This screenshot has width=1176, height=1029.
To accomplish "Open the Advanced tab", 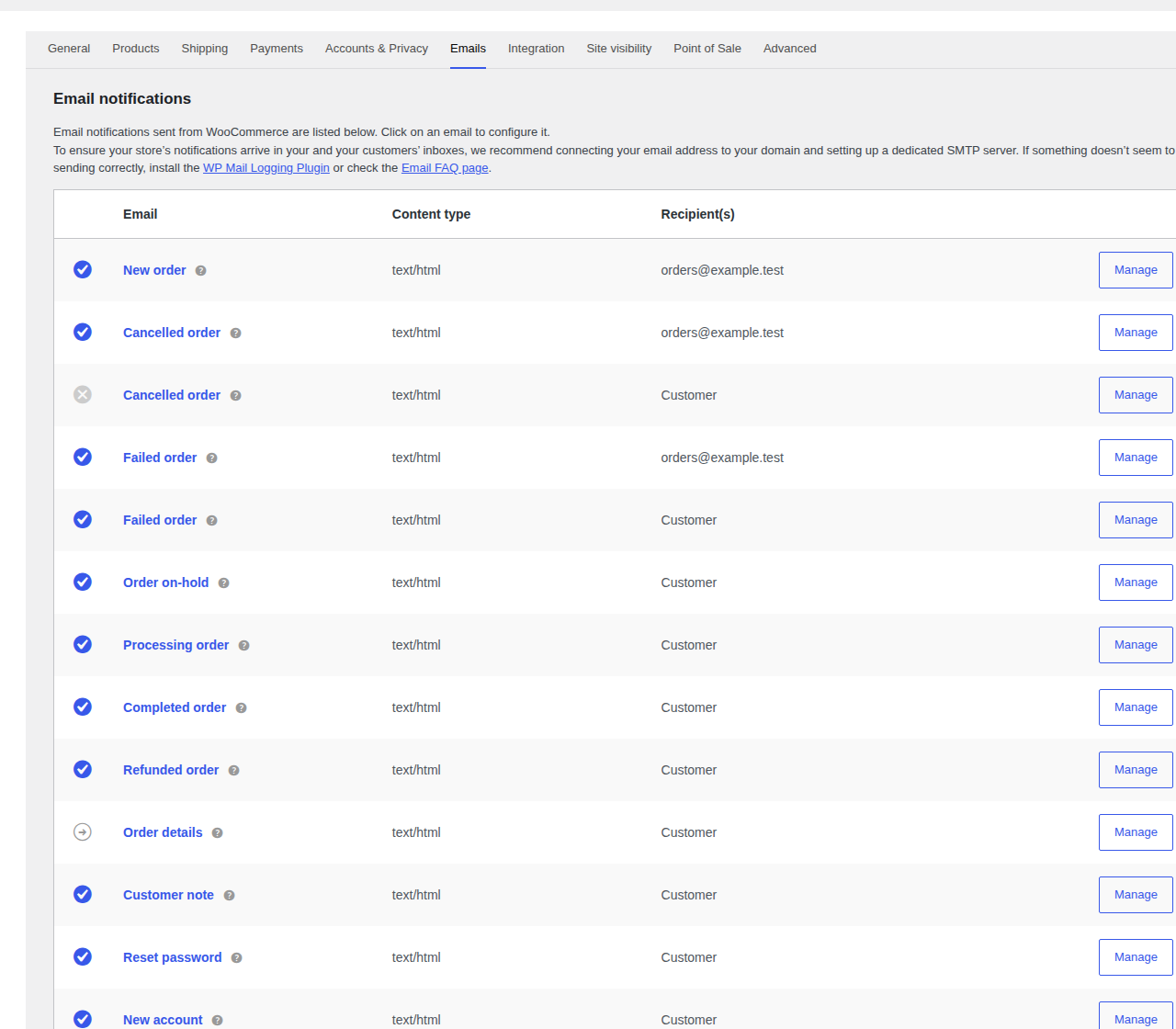I will click(790, 49).
